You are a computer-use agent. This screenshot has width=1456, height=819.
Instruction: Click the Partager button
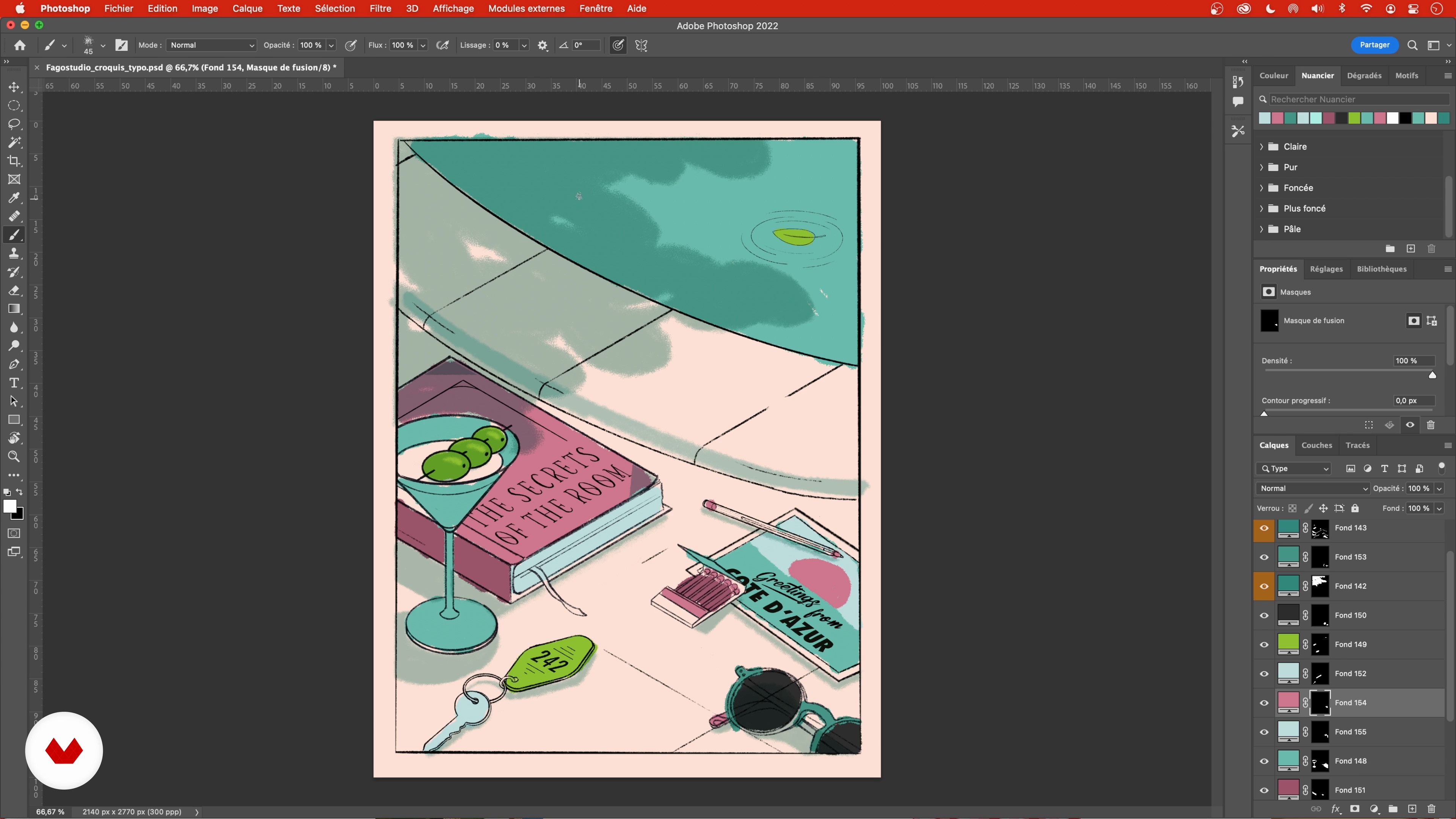click(1374, 45)
